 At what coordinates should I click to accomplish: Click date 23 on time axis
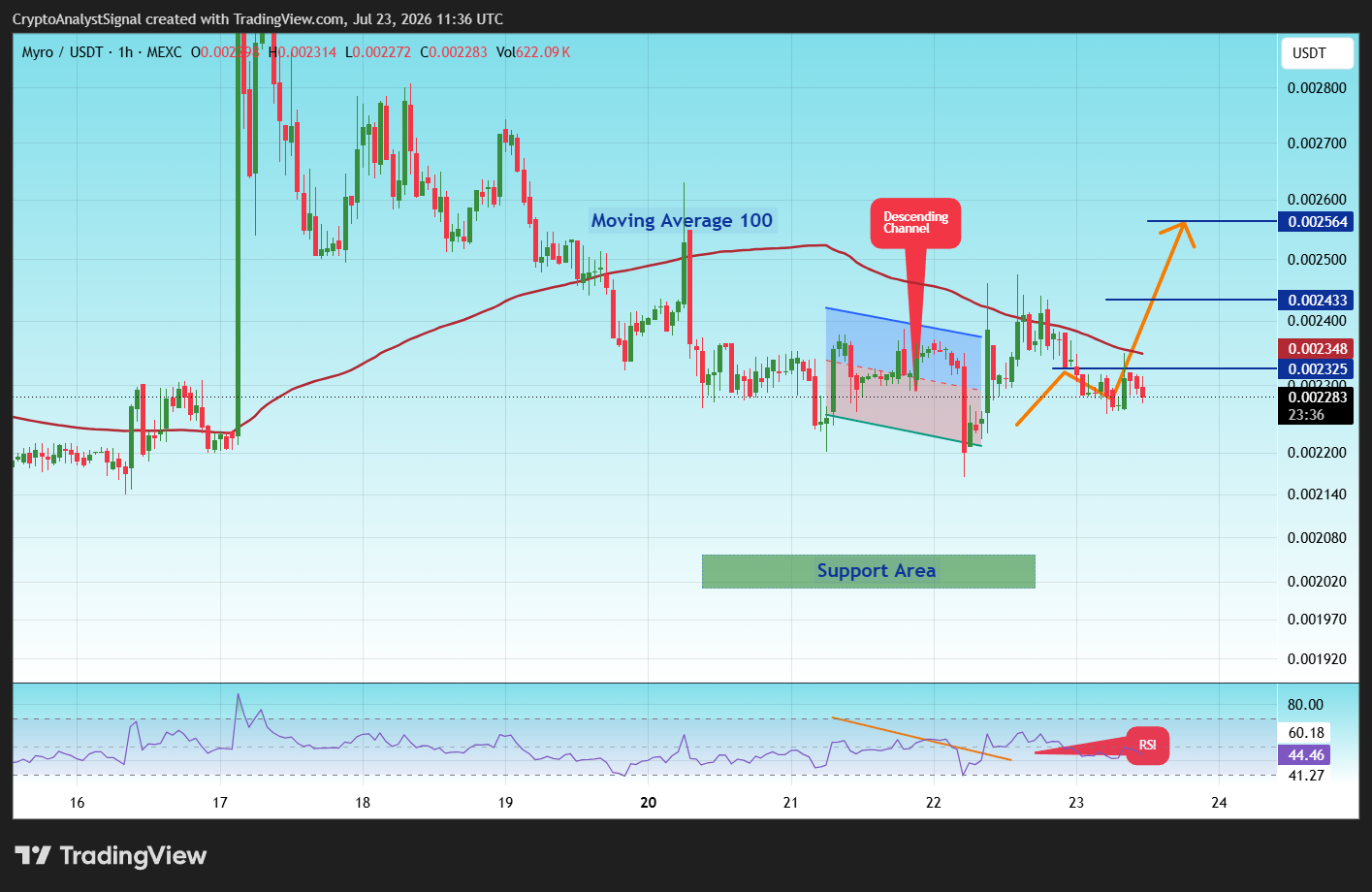point(1076,803)
